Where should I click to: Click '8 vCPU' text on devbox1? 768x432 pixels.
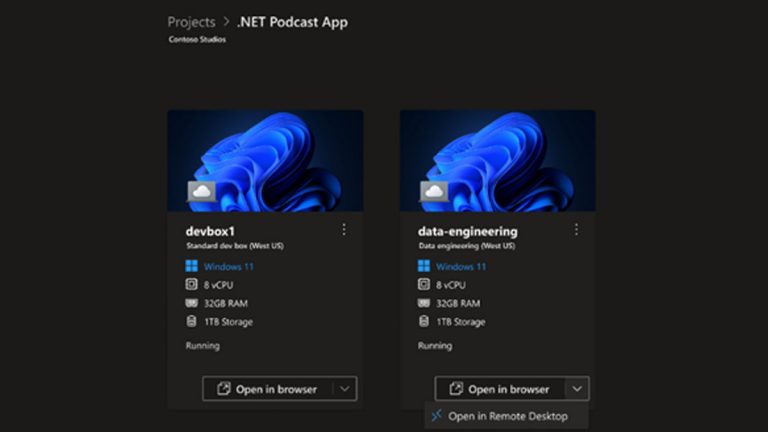pyautogui.click(x=218, y=285)
